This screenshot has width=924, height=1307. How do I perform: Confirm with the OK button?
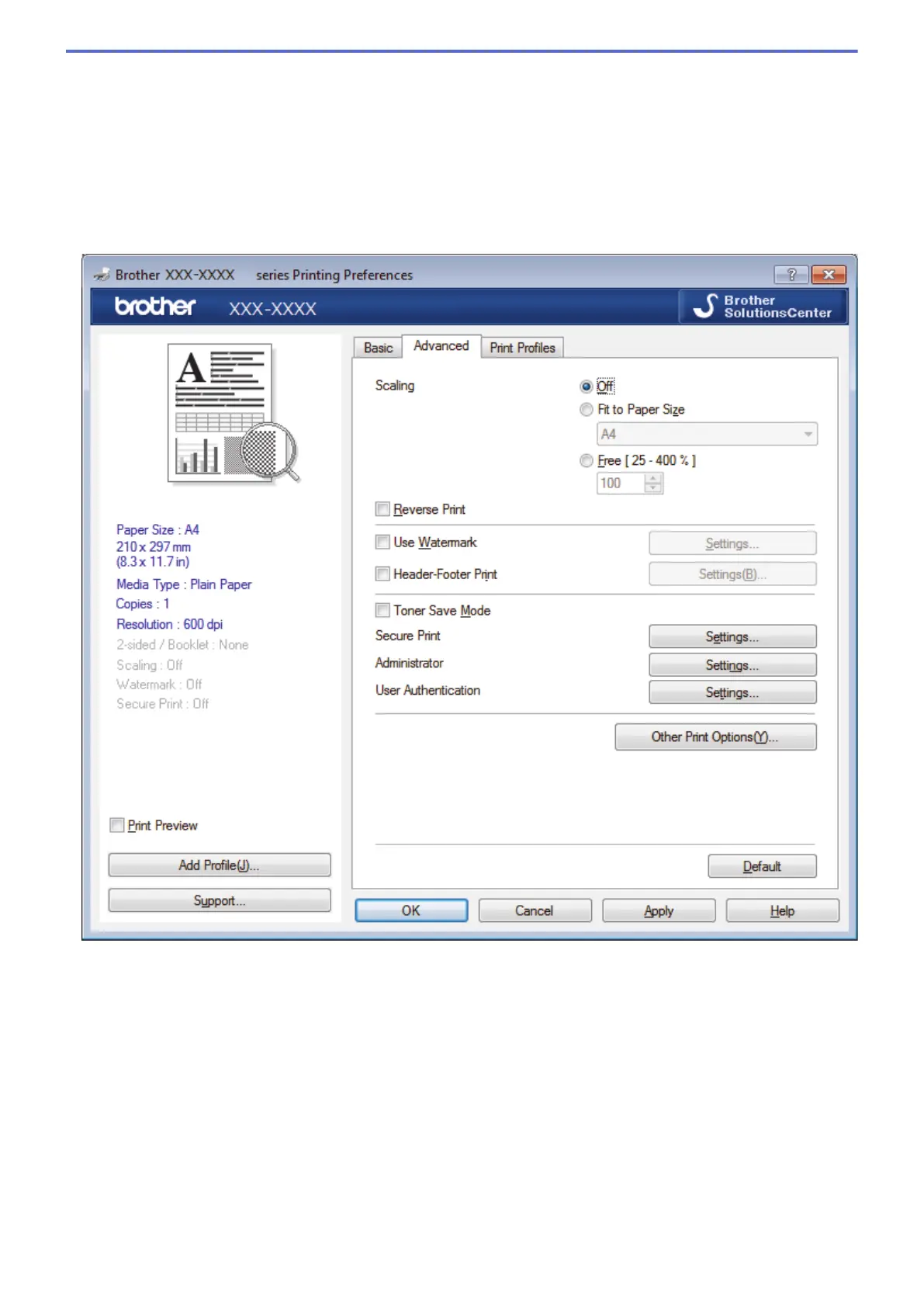coord(411,910)
